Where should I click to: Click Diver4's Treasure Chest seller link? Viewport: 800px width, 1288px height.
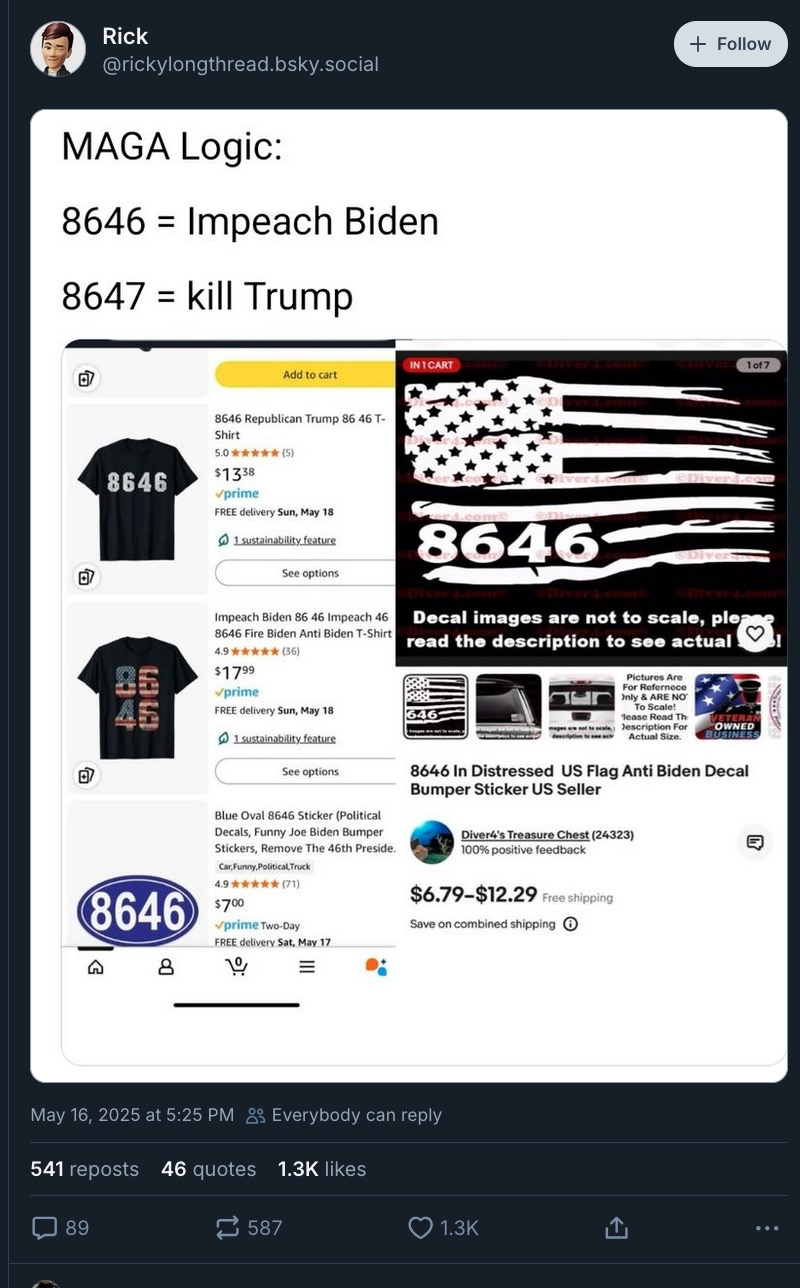(x=525, y=834)
